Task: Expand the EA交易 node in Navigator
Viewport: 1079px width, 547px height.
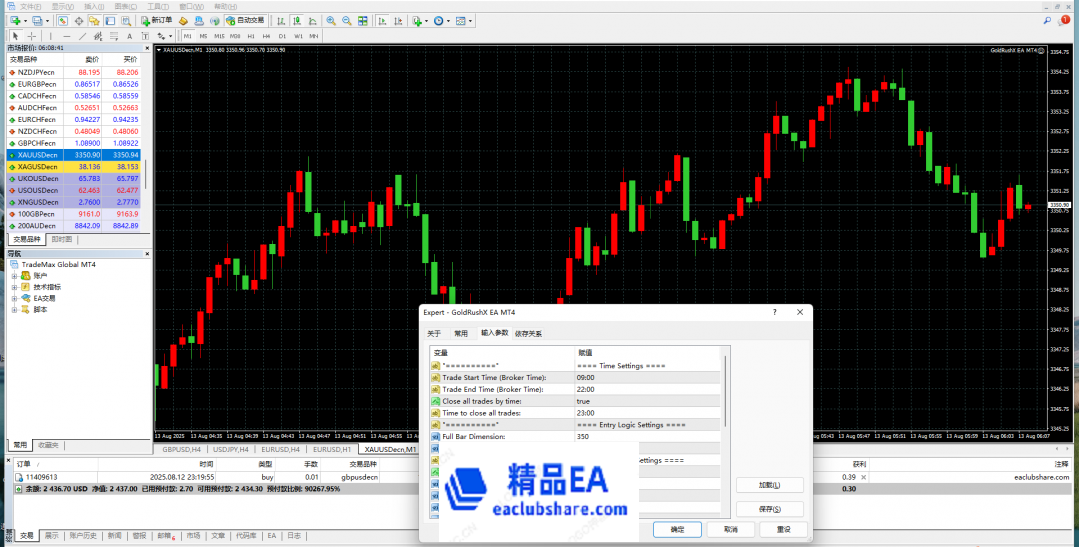Action: [x=14, y=299]
